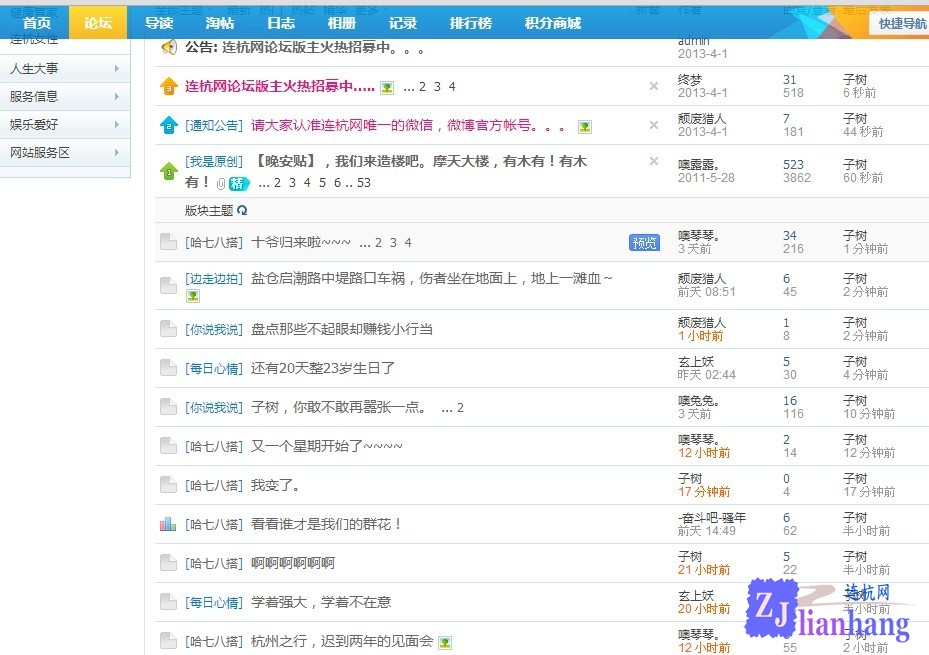Open the 快捷导航 quick navigation dropdown
The height and width of the screenshot is (655, 929).
coord(901,24)
